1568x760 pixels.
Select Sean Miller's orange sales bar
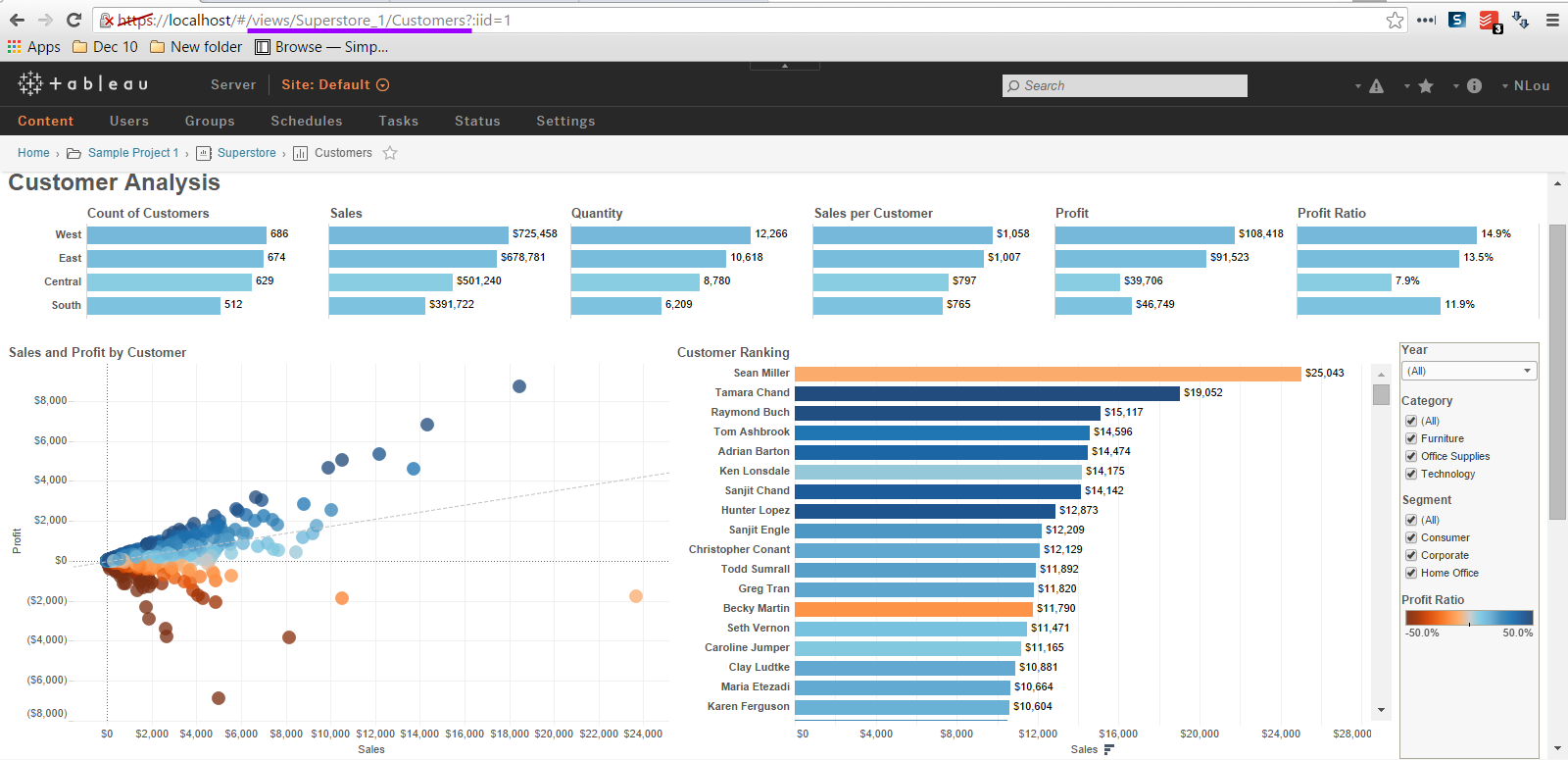tap(1048, 374)
